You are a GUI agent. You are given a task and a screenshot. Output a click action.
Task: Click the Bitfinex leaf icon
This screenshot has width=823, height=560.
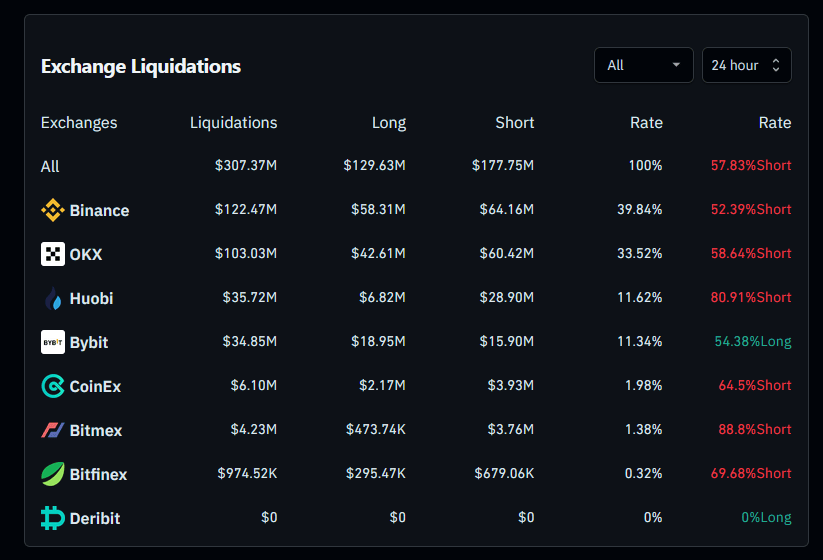[52, 474]
